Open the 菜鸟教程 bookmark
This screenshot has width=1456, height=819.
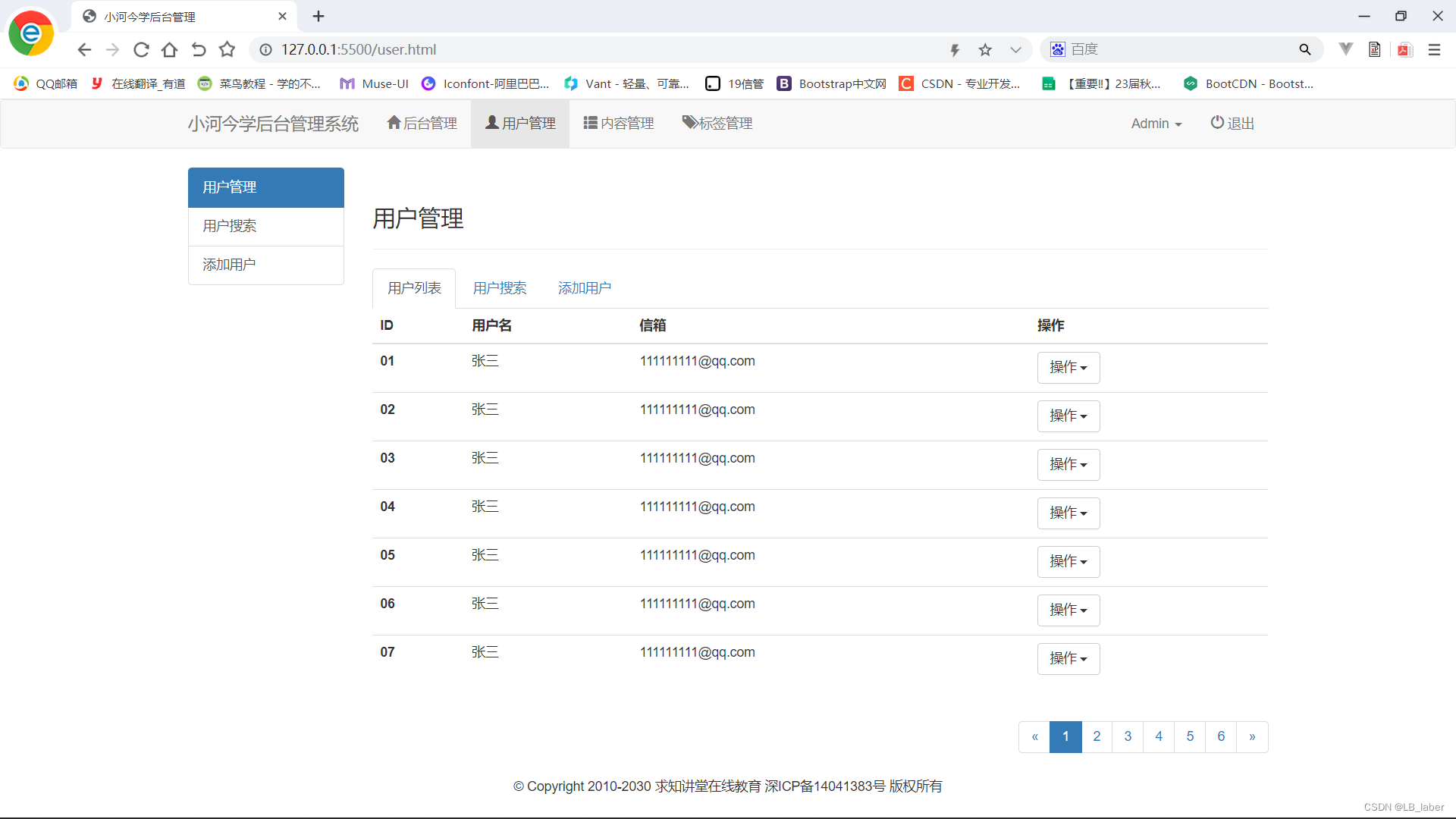259,83
